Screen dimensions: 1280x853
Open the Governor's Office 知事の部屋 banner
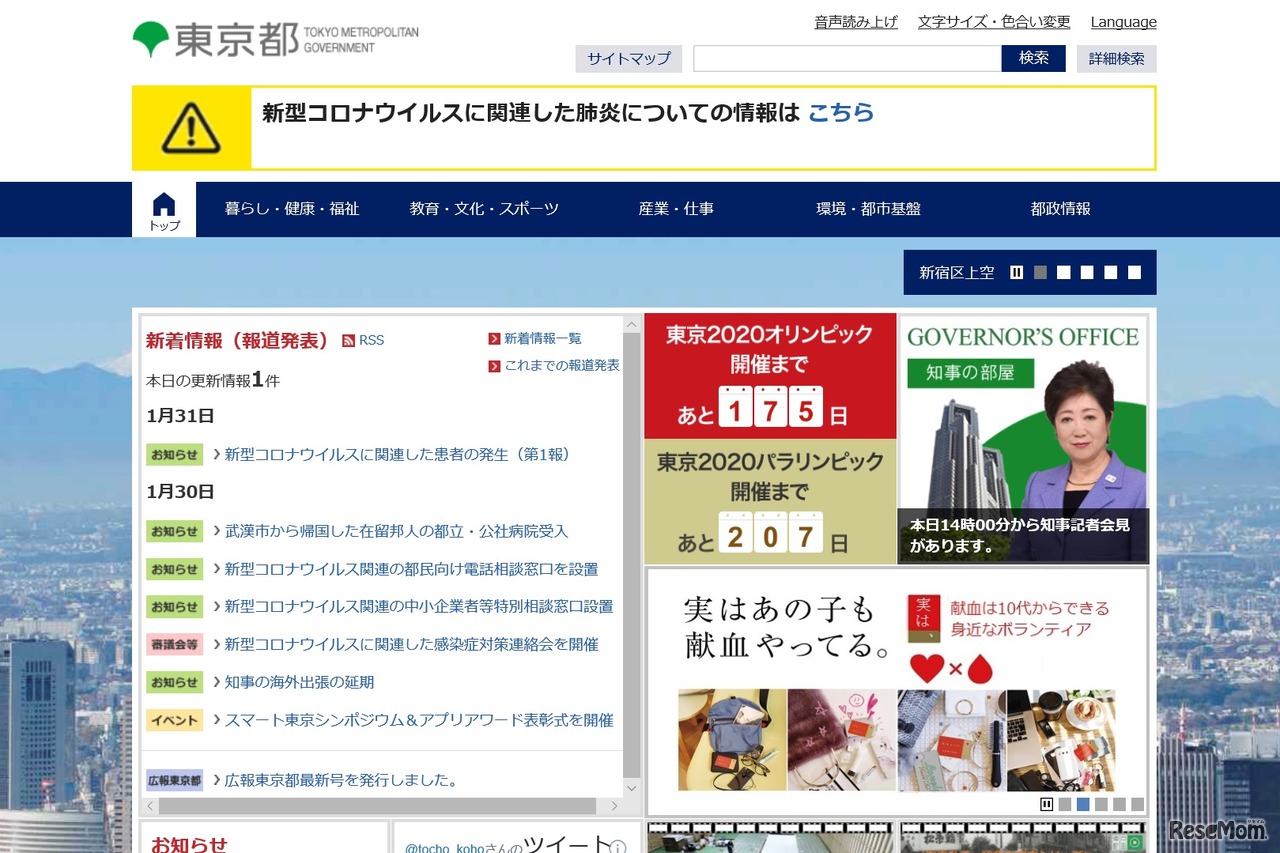(1023, 439)
